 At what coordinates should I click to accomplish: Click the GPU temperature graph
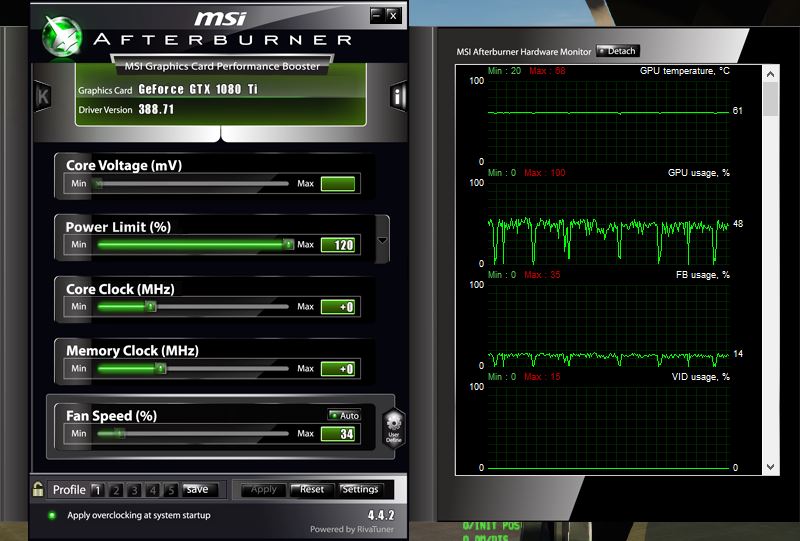(609, 121)
